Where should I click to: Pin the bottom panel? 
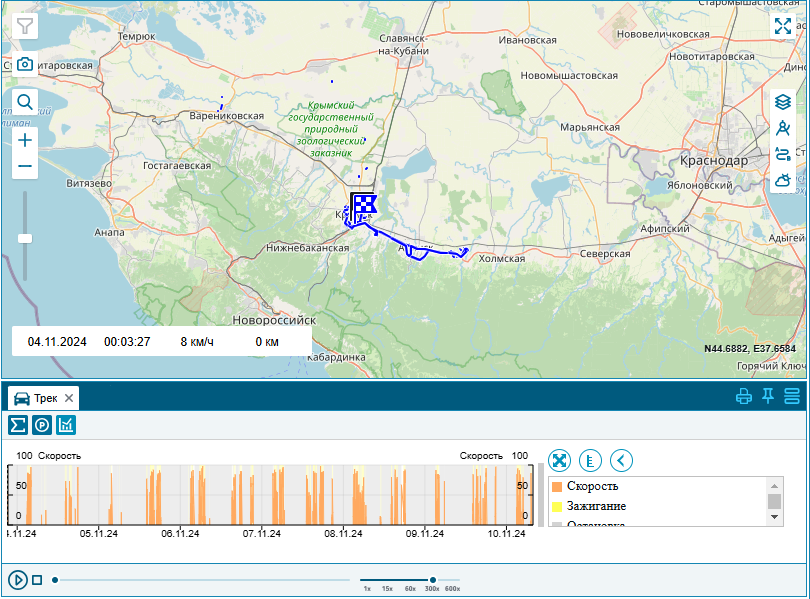(x=768, y=397)
